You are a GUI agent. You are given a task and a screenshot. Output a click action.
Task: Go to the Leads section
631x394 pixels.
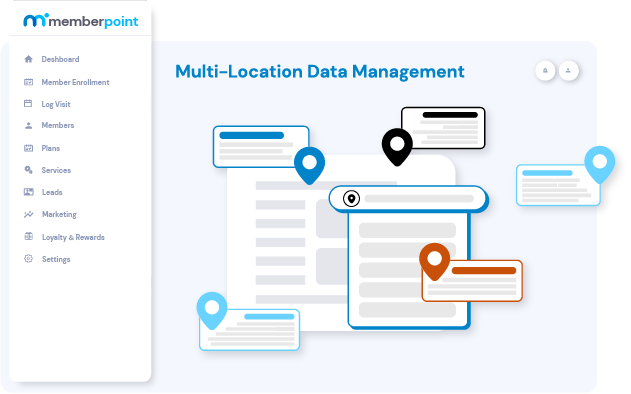pyautogui.click(x=52, y=192)
